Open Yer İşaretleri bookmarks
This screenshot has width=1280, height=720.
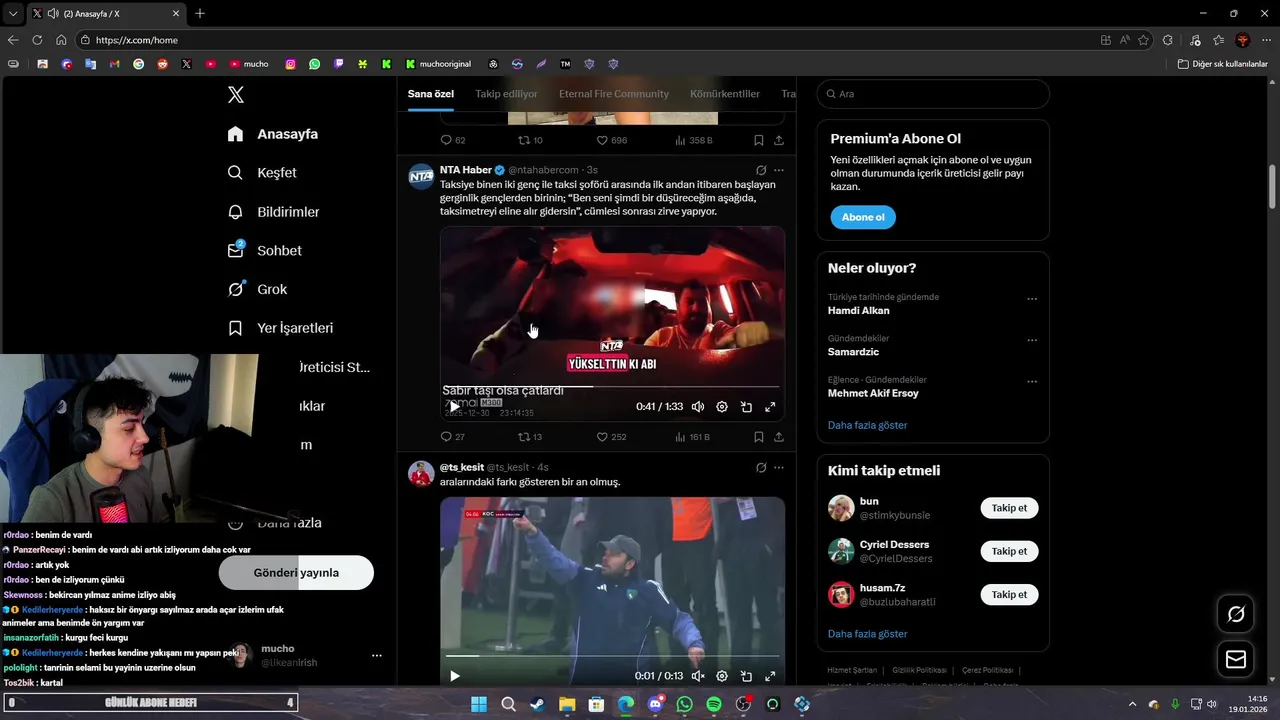(x=280, y=328)
